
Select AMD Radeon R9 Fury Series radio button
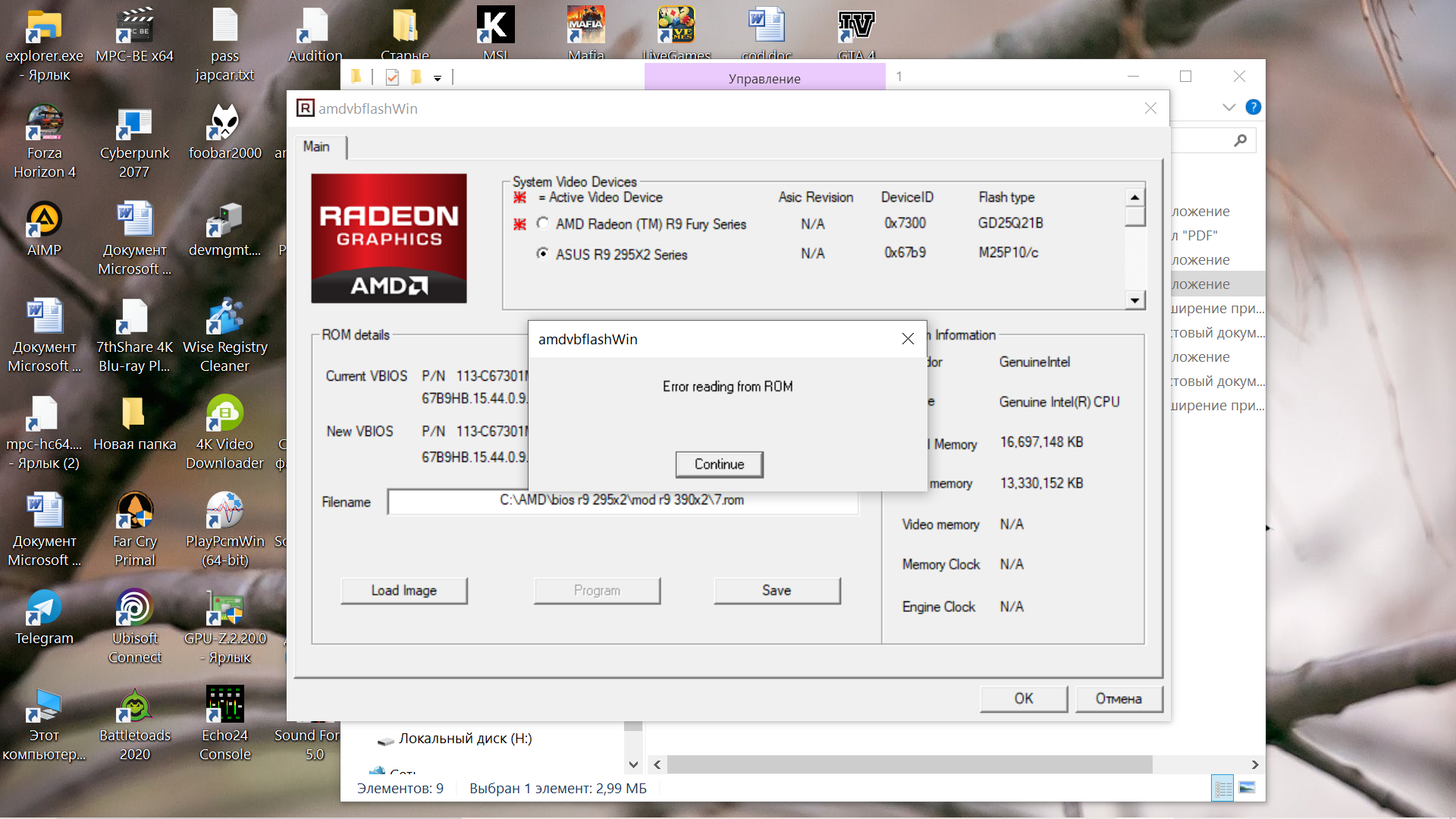[x=543, y=224]
